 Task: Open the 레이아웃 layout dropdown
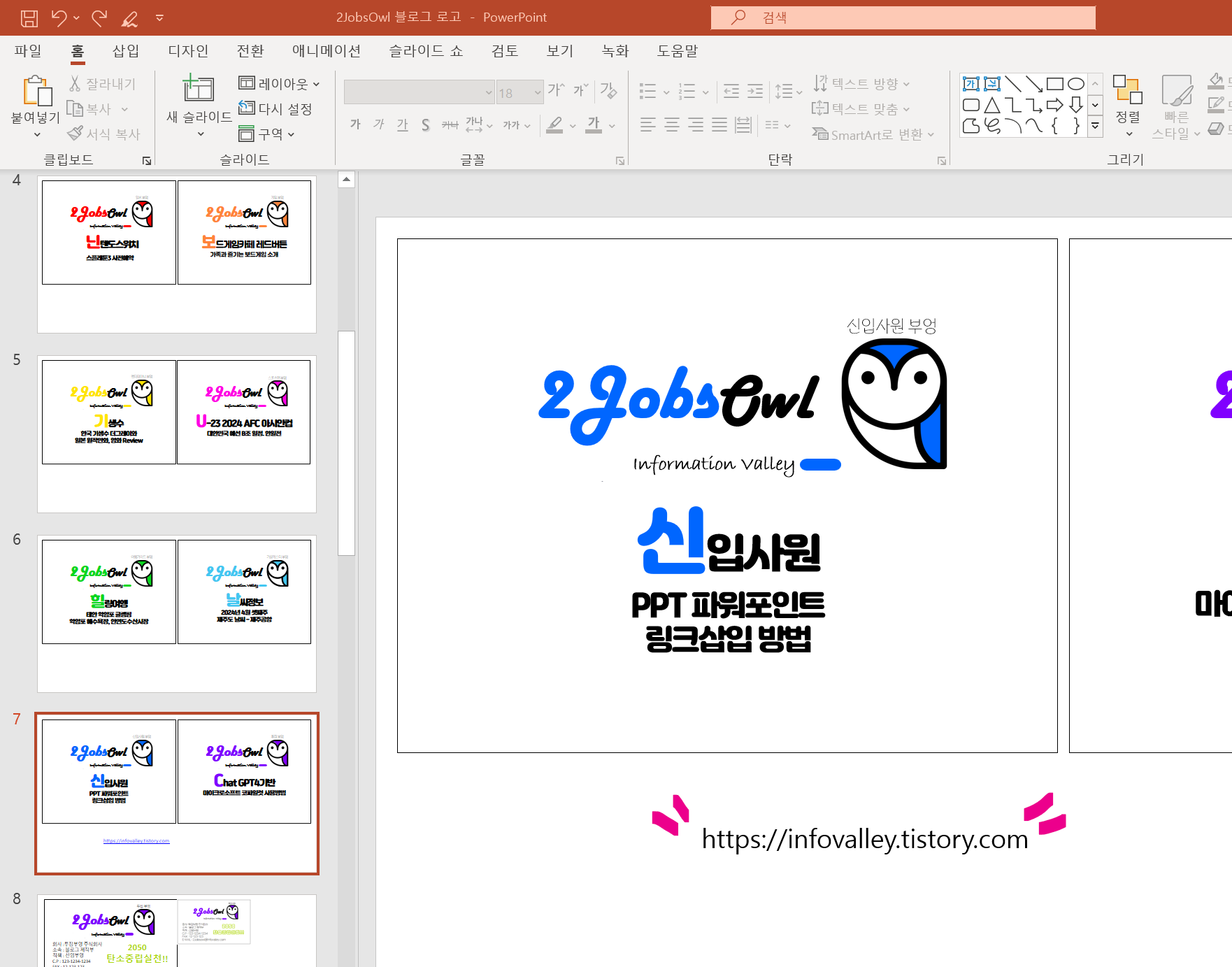pyautogui.click(x=279, y=83)
